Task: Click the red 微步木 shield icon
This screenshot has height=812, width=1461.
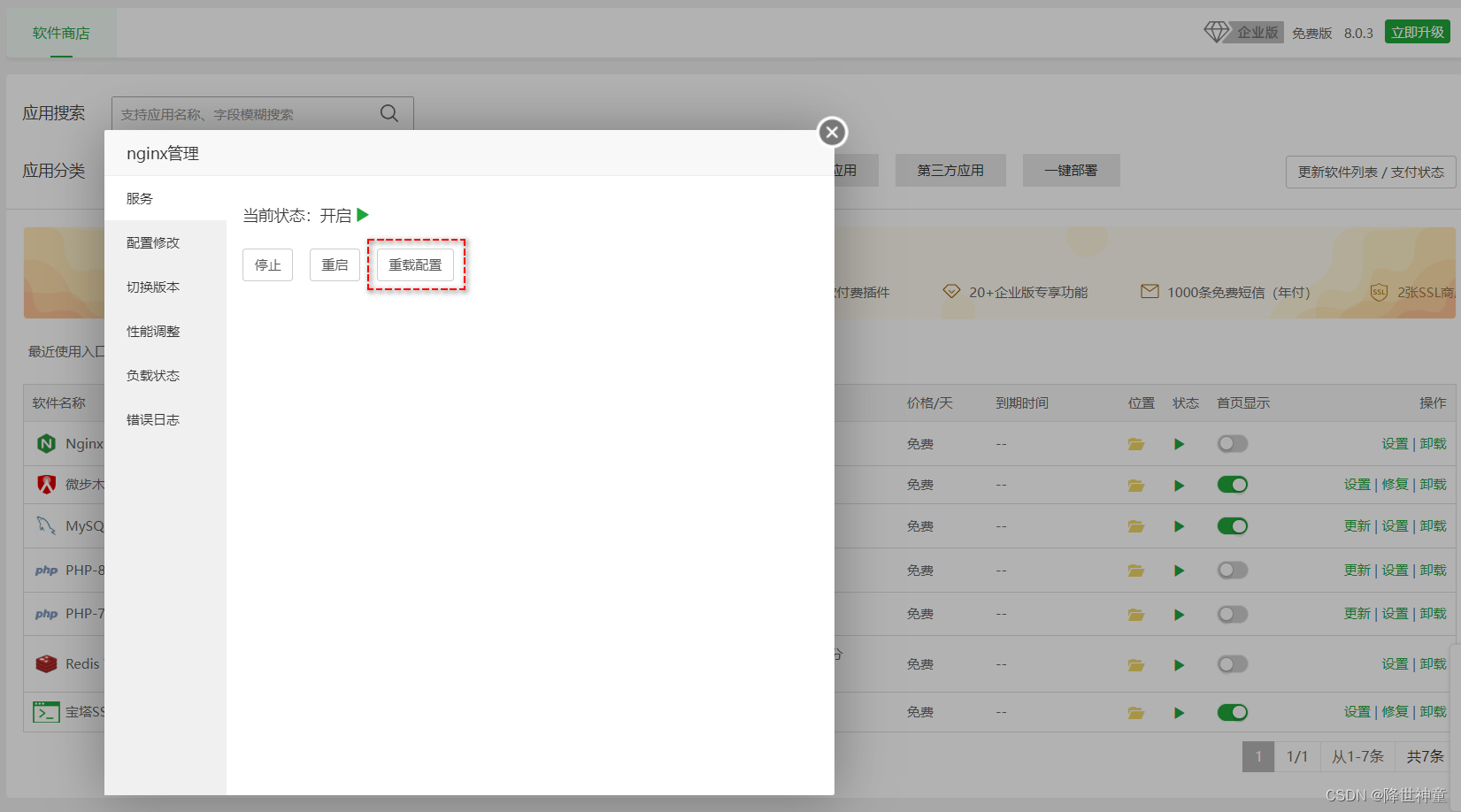Action: [46, 484]
